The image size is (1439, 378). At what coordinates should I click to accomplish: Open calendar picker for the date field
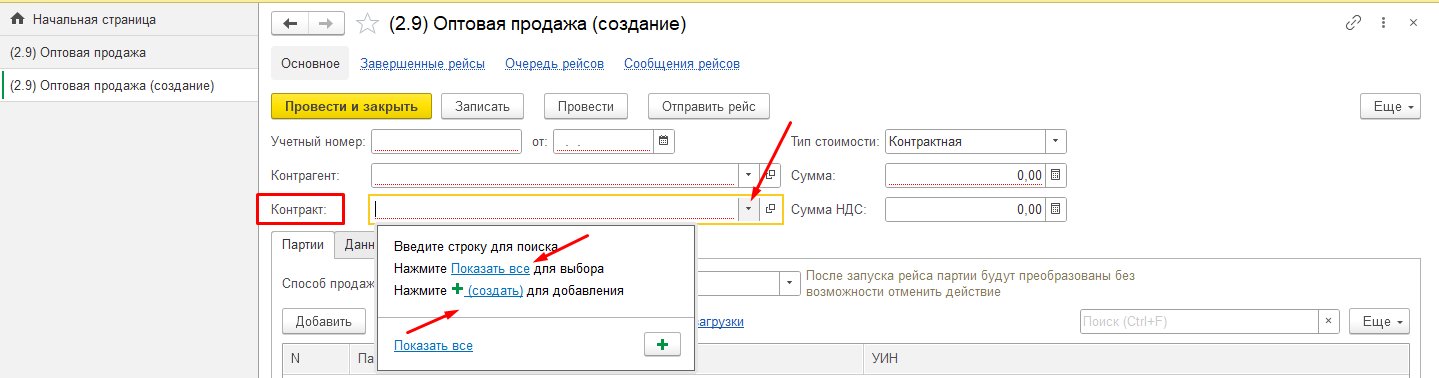coord(664,142)
